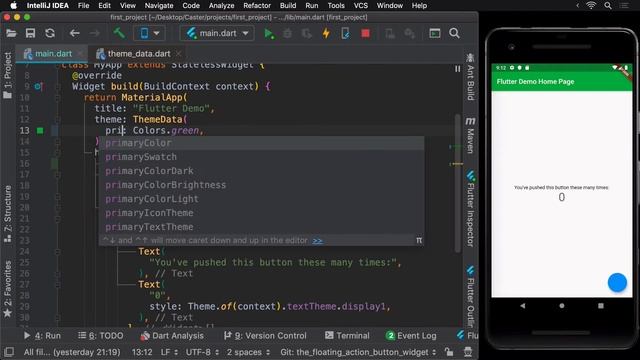640x360 pixels.
Task: Click caret position 13:12 in status bar
Action: coord(142,352)
